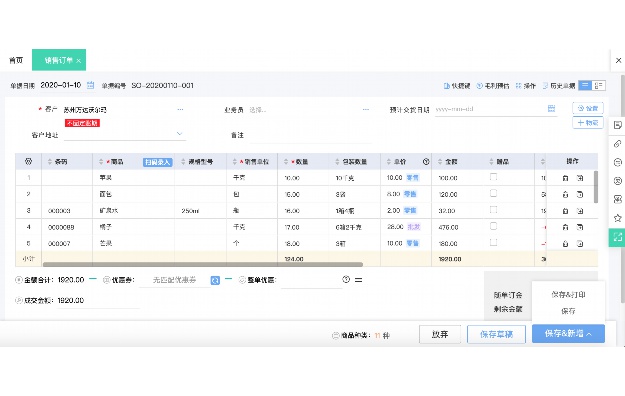Click the star favorite icon in sidebar
Image resolution: width=625 pixels, height=396 pixels.
(617, 218)
